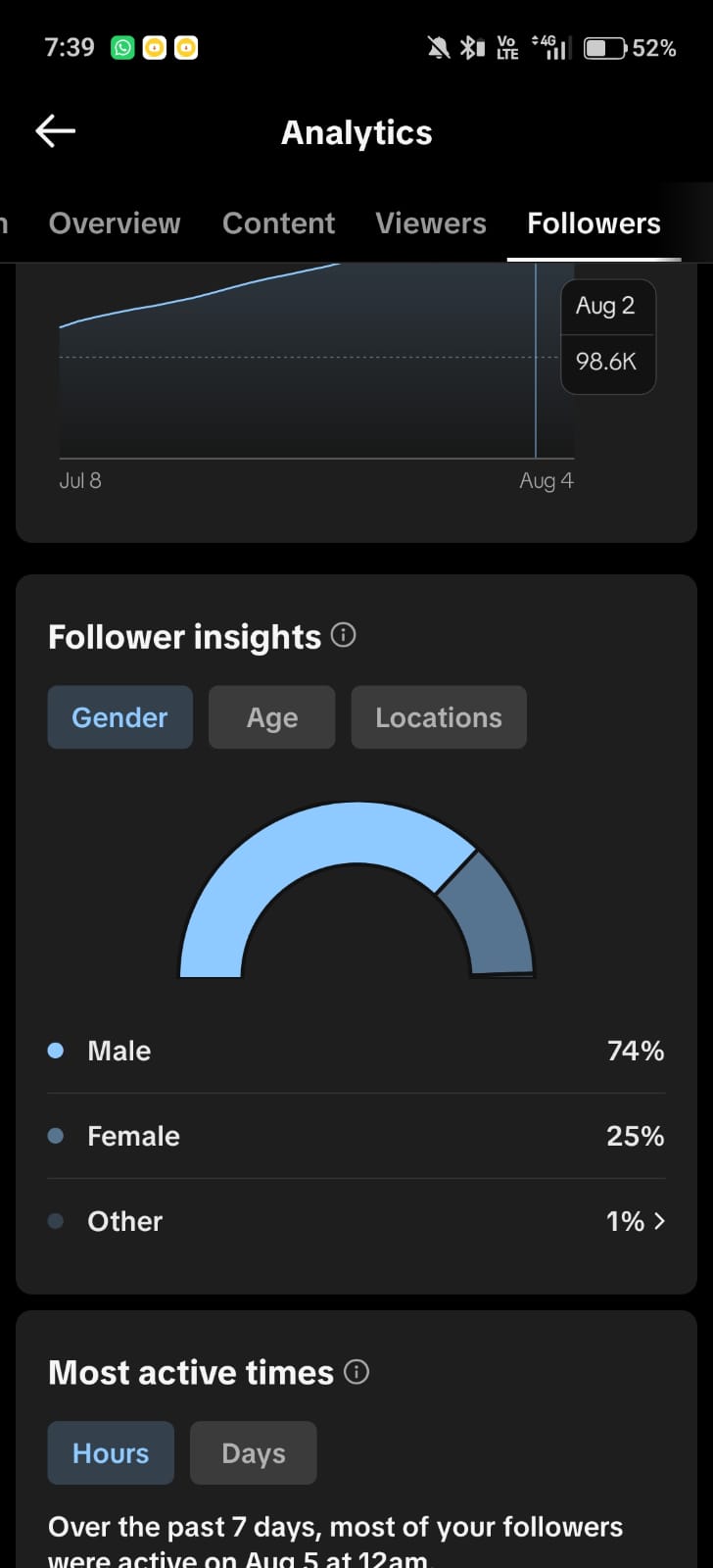This screenshot has width=713, height=1568.
Task: Tap muted bell icon in status bar
Action: [439, 47]
